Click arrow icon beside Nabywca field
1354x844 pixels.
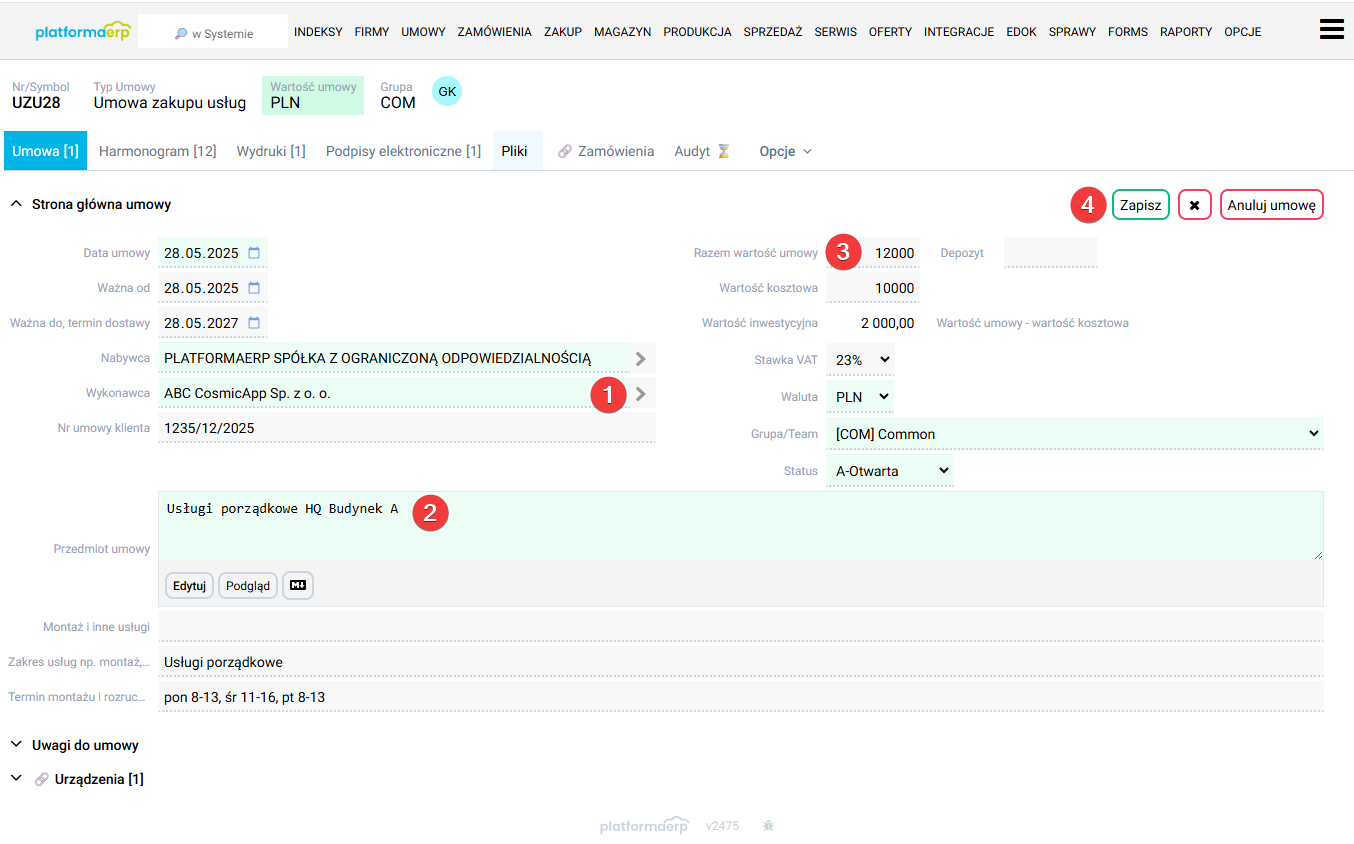pos(641,358)
